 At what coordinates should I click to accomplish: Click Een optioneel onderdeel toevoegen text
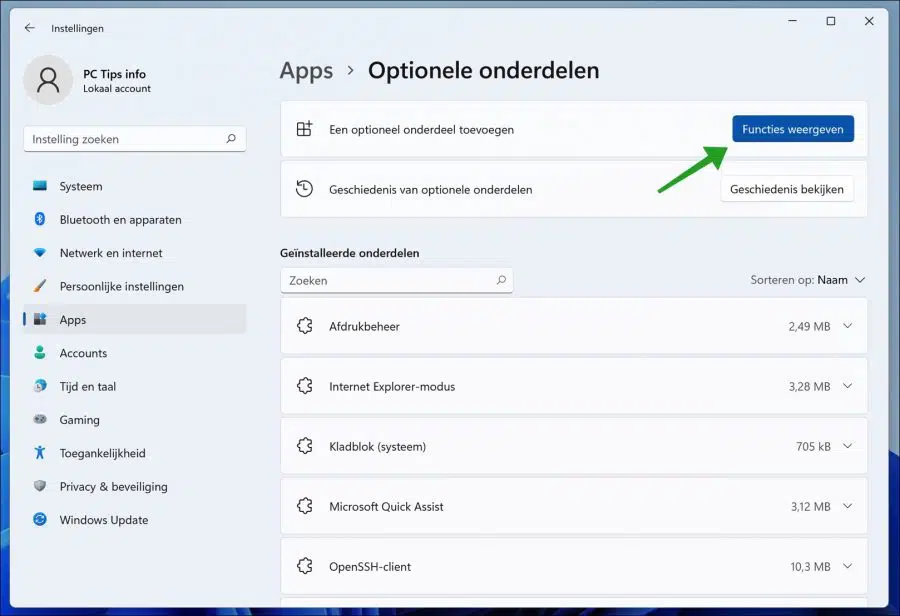tap(421, 129)
